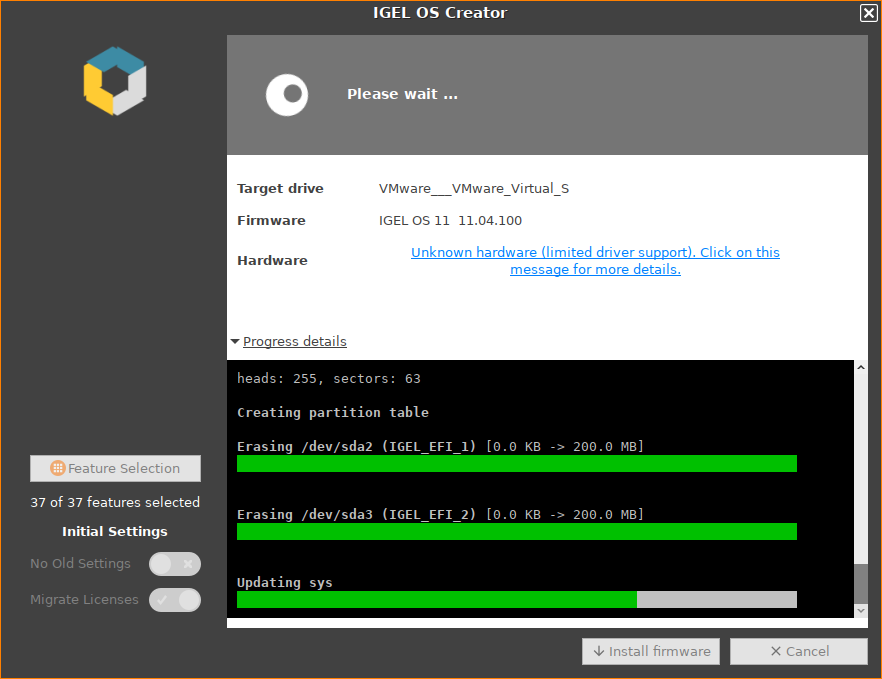Image resolution: width=882 pixels, height=679 pixels.
Task: Cancel the installation
Action: click(x=799, y=651)
